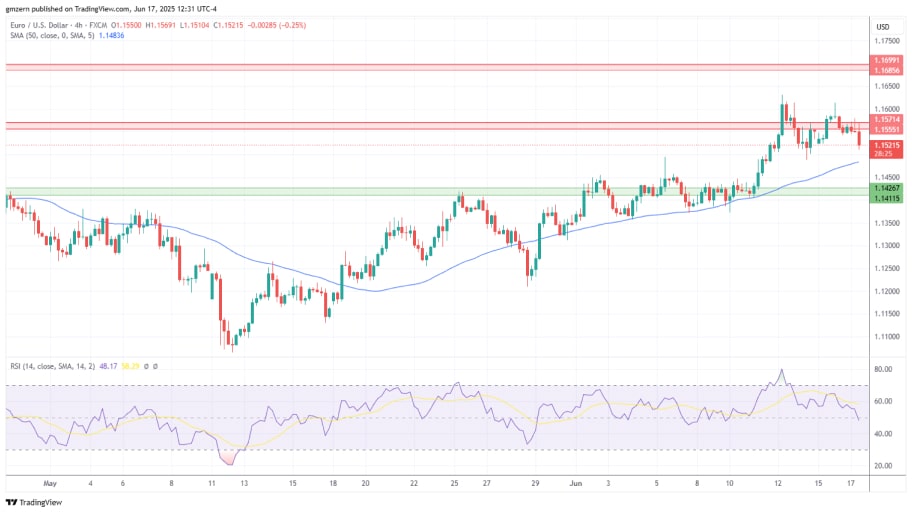The width and height of the screenshot is (912, 513).
Task: Click the 1.15714 red price label
Action: coord(887,120)
